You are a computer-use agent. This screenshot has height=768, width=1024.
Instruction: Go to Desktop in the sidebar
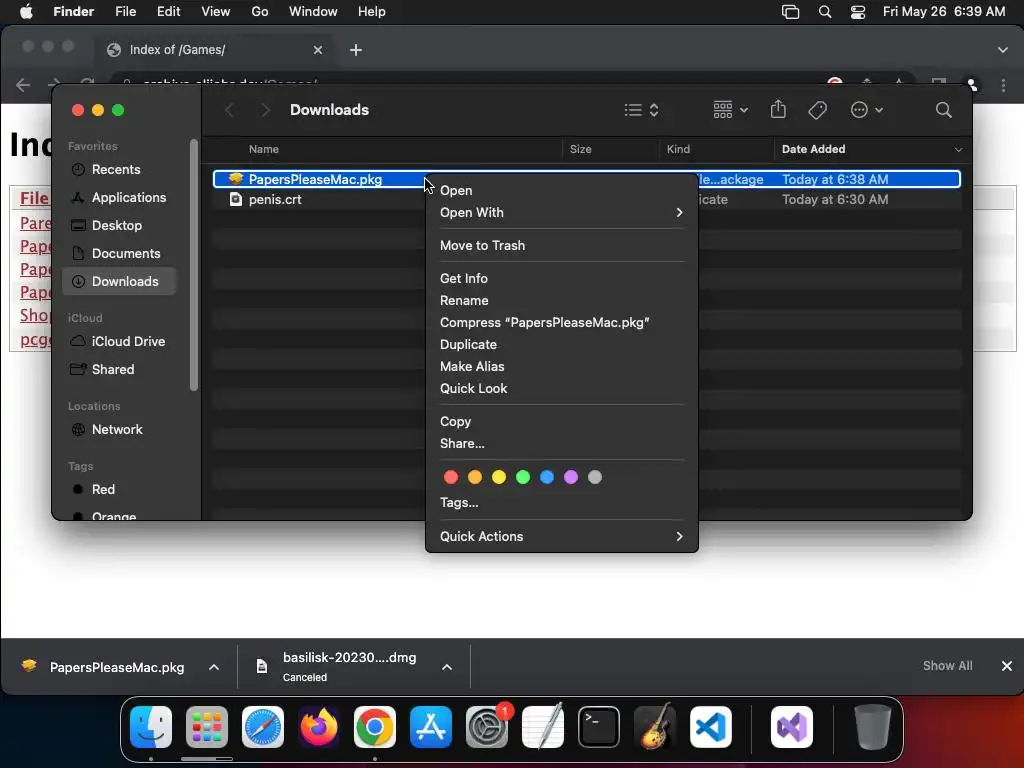[x=119, y=226]
